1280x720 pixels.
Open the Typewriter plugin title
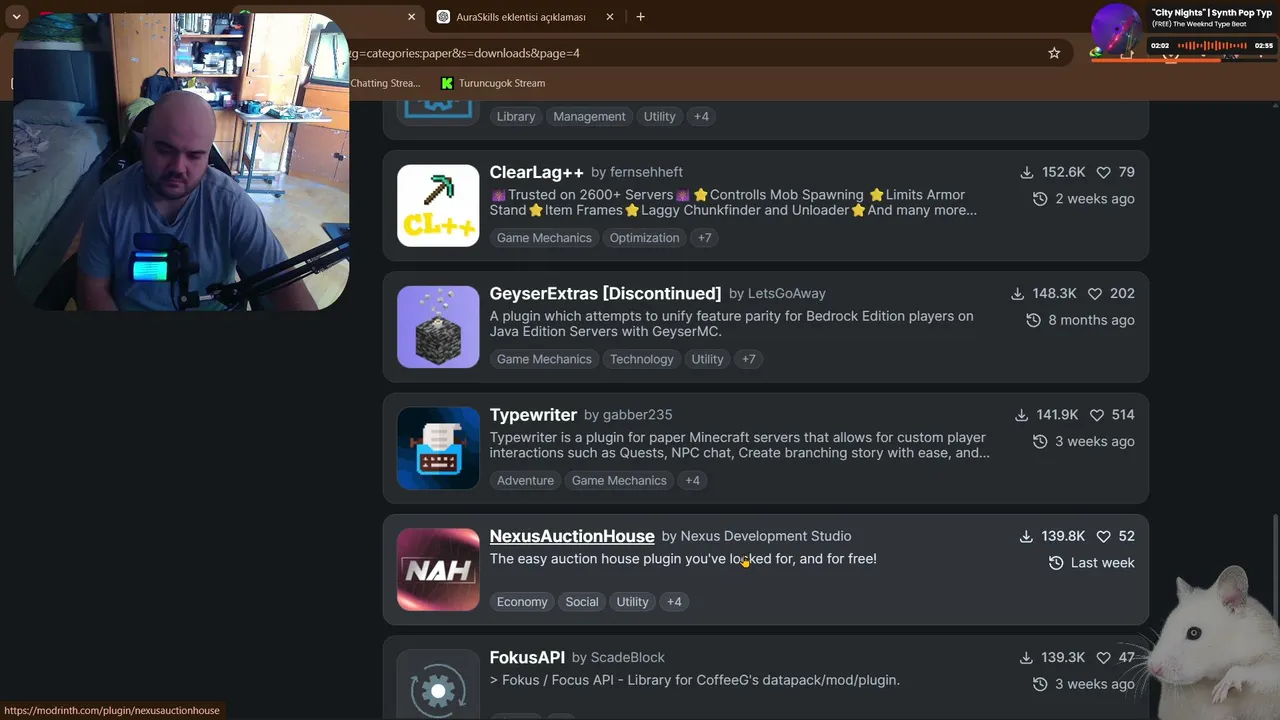[x=533, y=415]
